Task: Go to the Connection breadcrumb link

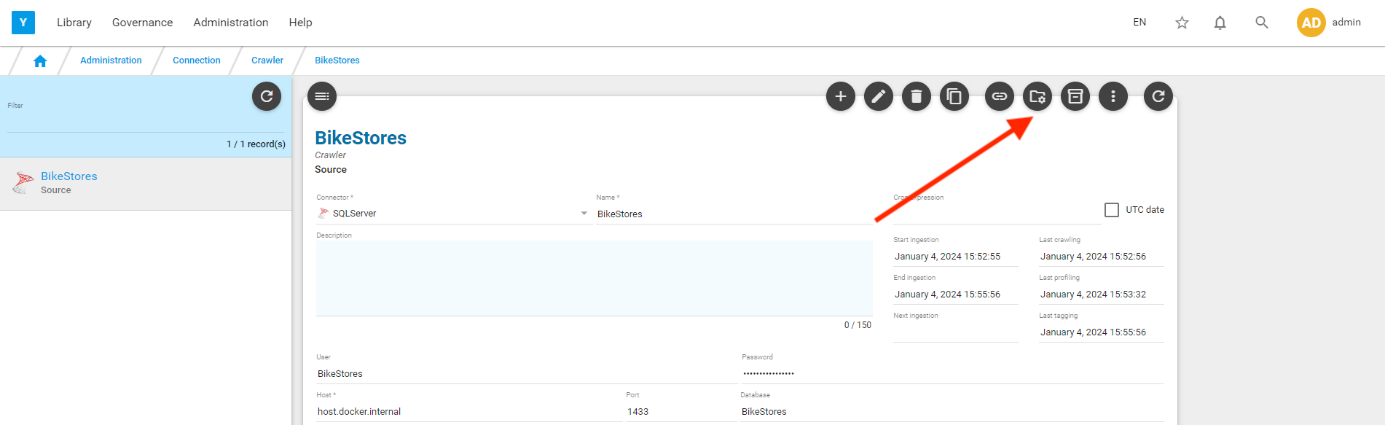Action: tap(196, 60)
